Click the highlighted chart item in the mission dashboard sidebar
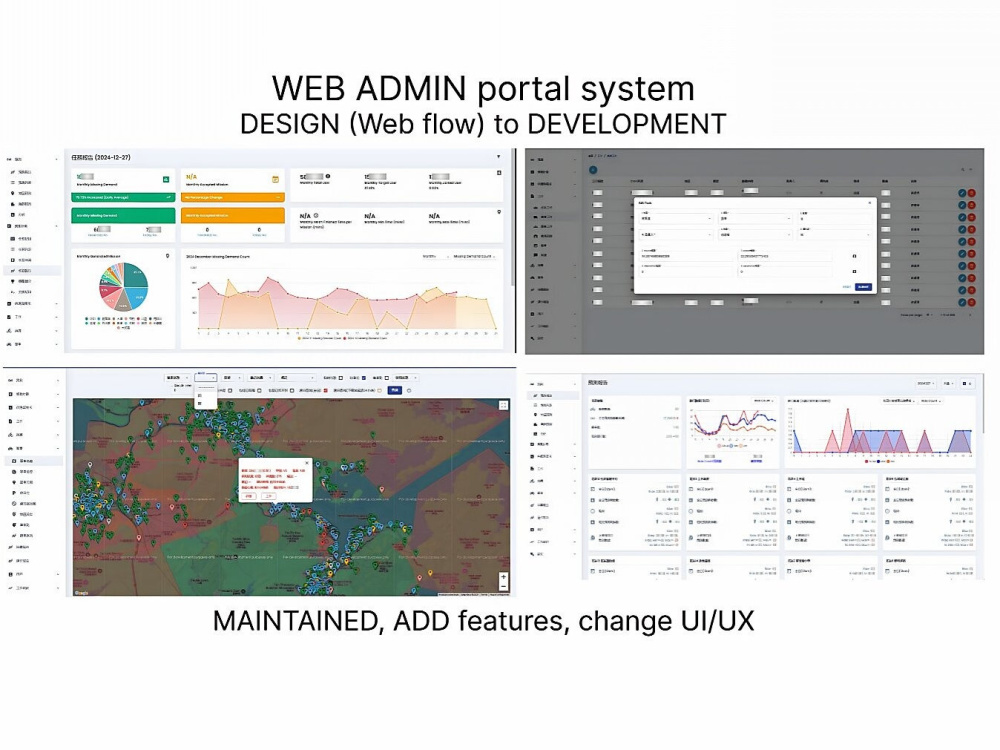1000x750 pixels. coord(32,270)
